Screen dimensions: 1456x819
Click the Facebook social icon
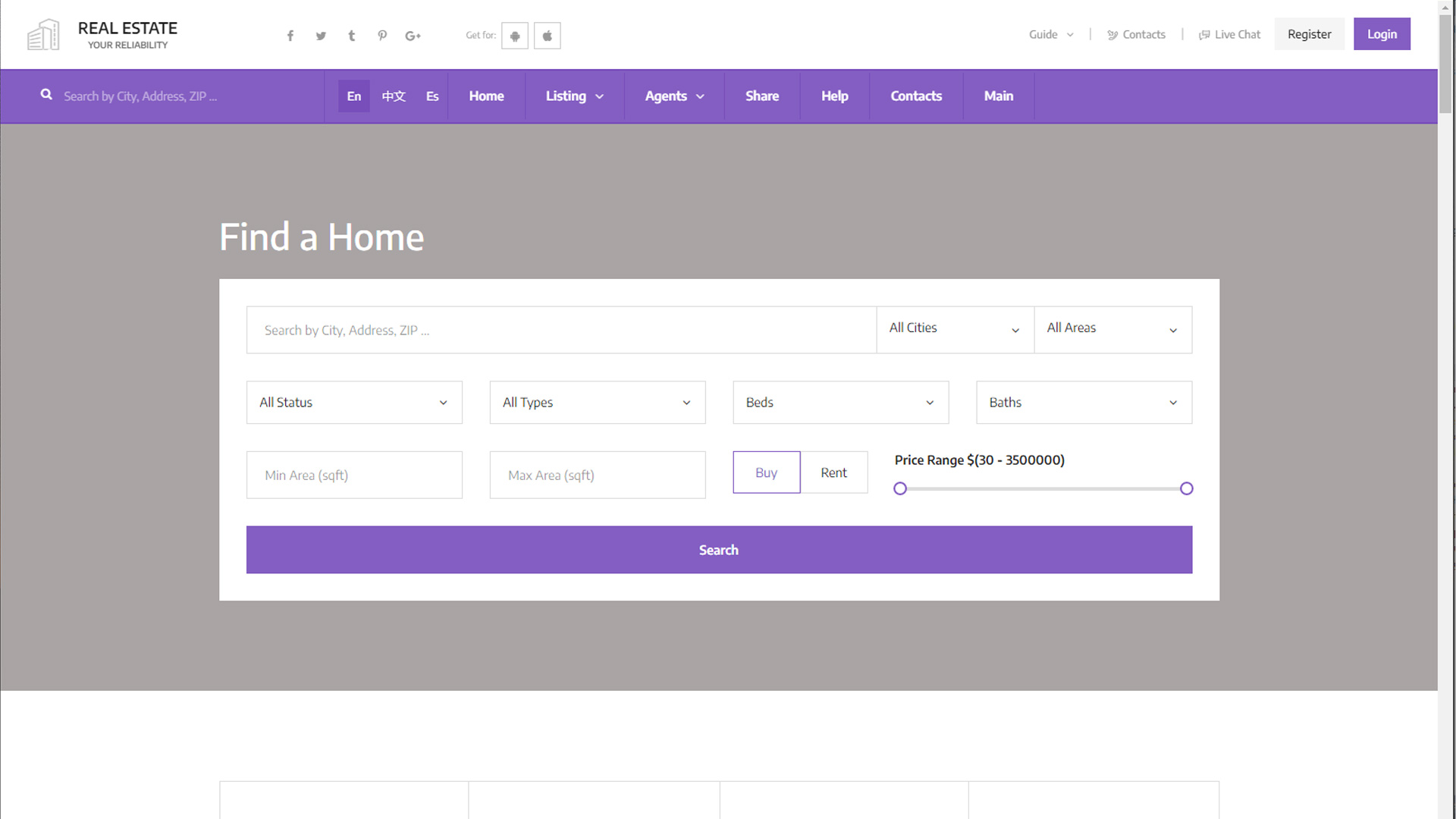(x=290, y=36)
